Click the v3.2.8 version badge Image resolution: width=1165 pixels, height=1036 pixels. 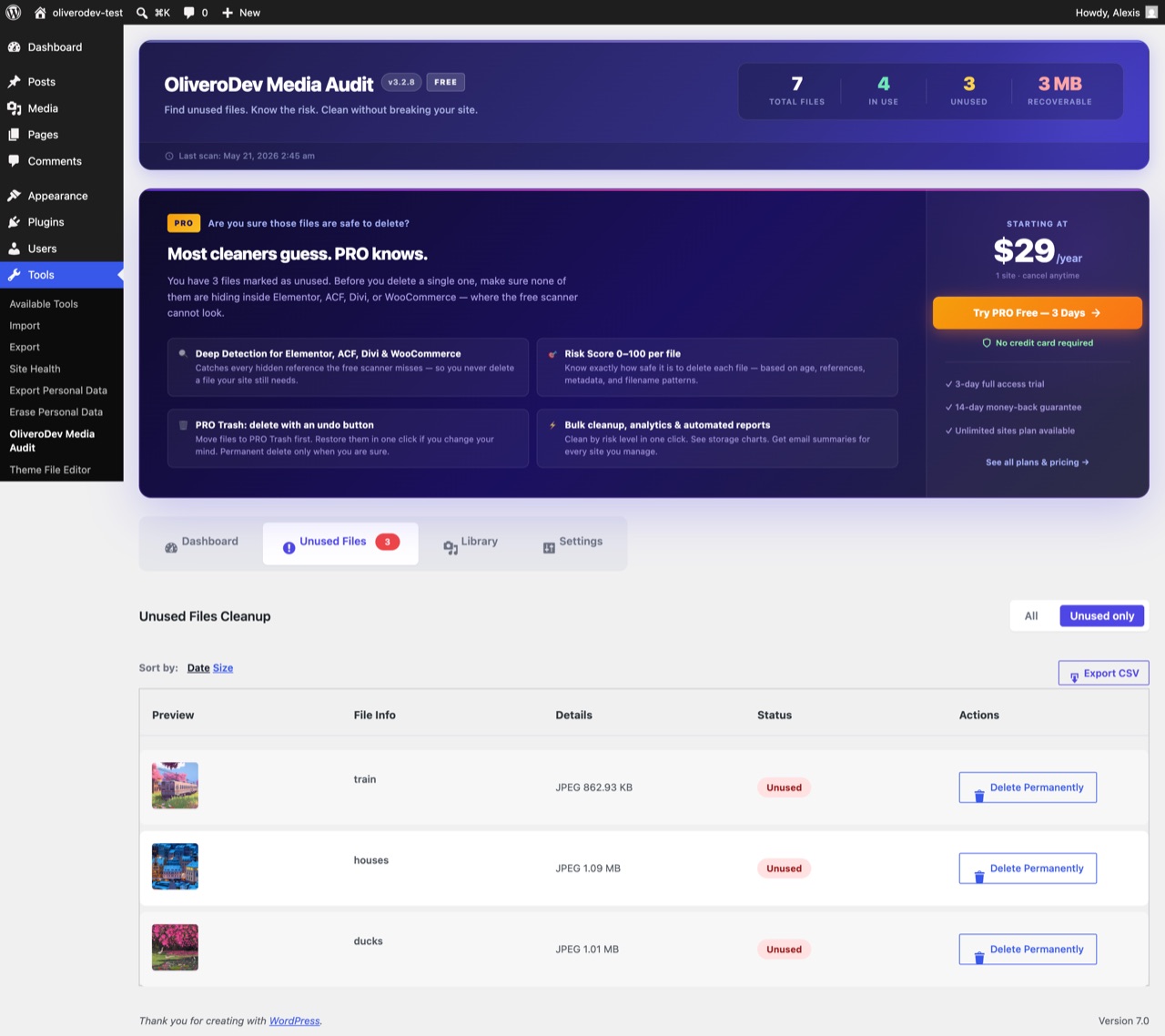pos(401,82)
